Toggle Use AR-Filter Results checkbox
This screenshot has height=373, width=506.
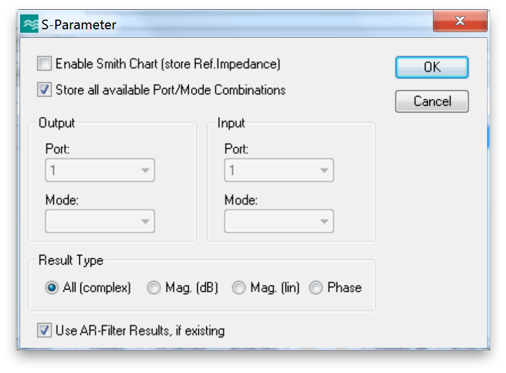44,330
